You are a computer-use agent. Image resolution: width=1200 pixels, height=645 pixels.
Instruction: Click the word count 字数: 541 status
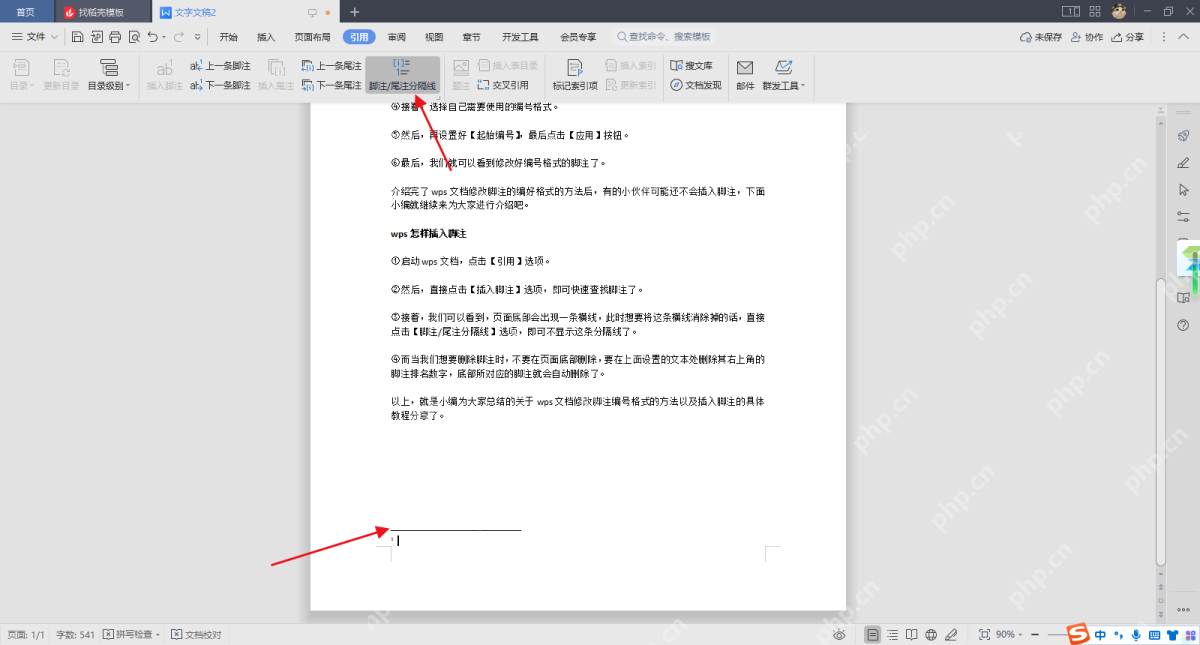click(75, 635)
